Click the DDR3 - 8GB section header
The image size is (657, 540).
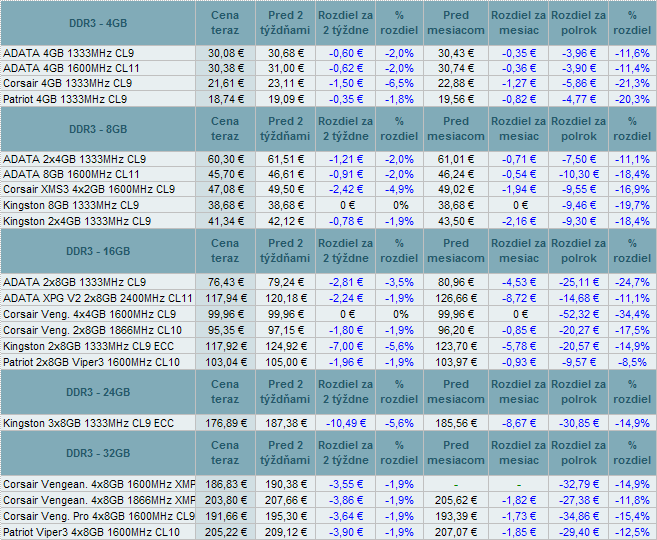point(98,129)
